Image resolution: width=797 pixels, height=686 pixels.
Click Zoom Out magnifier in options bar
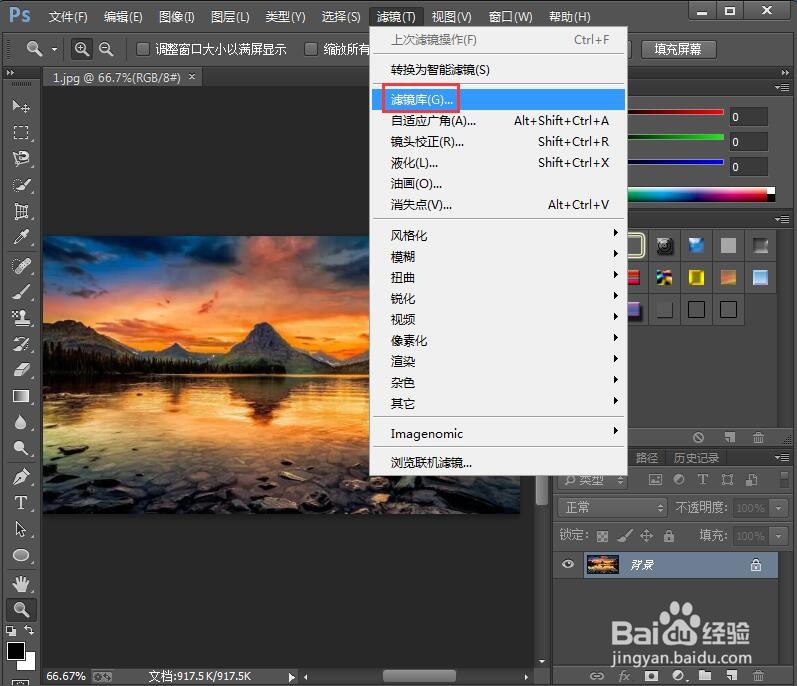point(106,49)
